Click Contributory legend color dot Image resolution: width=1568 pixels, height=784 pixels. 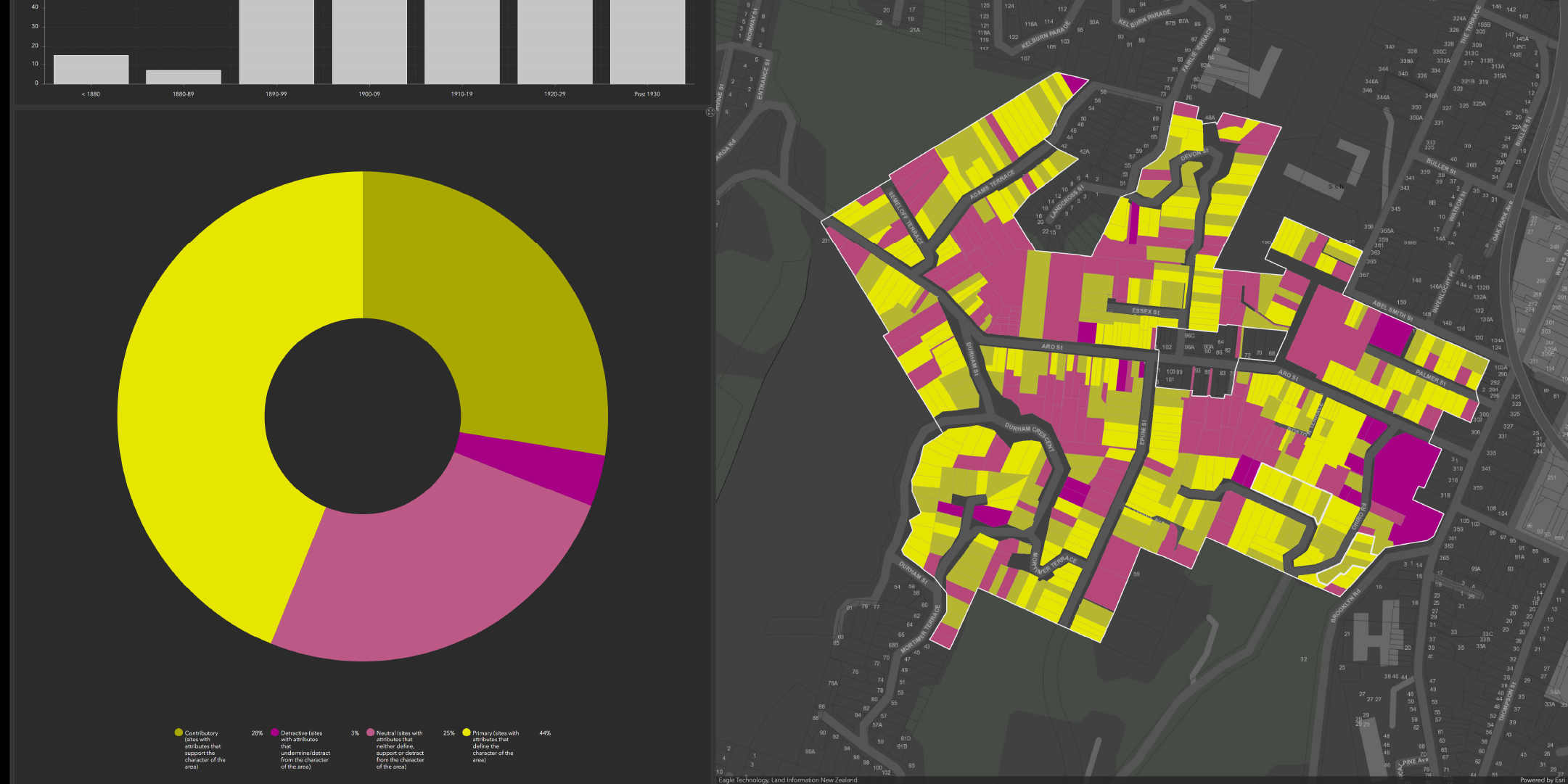(178, 733)
